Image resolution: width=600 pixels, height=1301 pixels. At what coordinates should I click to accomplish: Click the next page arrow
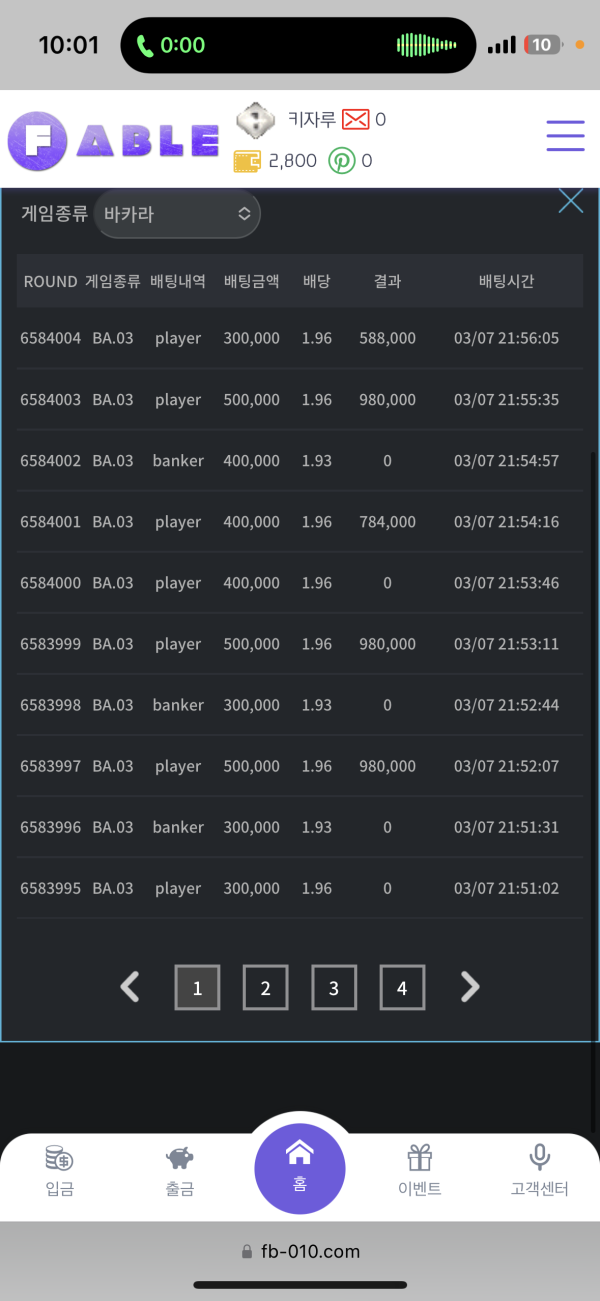470,988
